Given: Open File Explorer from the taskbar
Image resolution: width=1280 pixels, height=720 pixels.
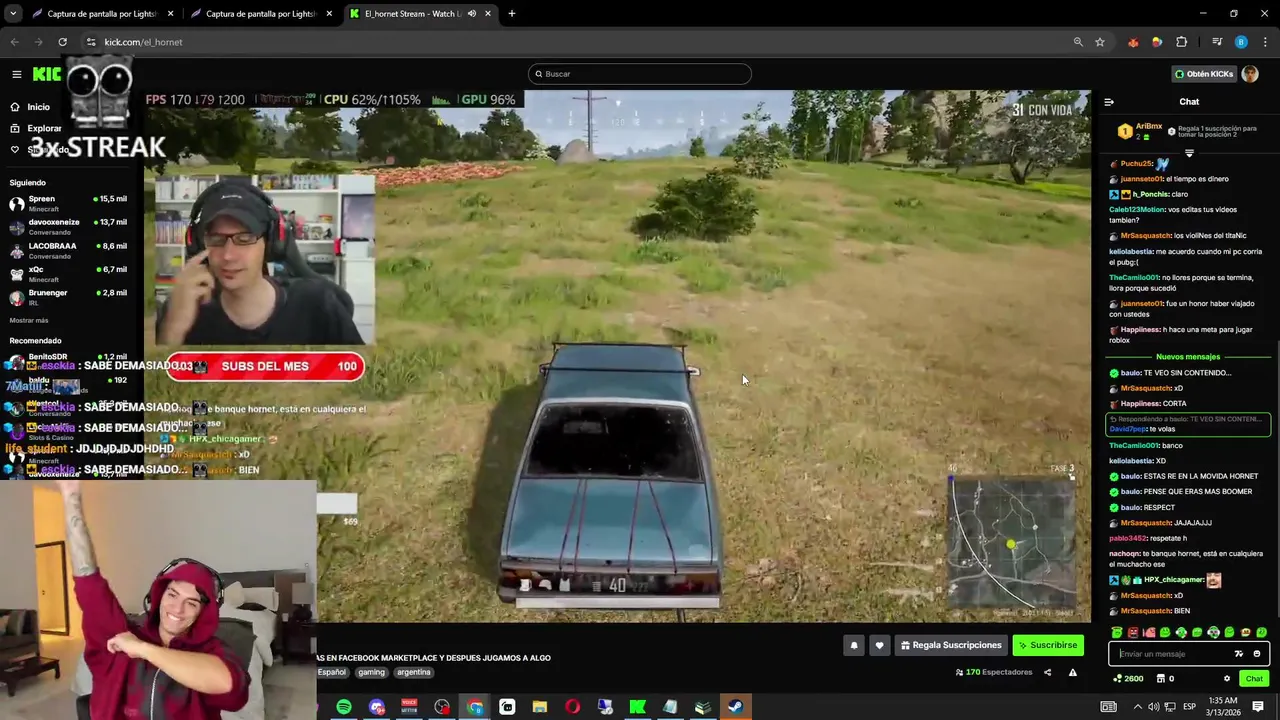Looking at the screenshot, I should [540, 707].
